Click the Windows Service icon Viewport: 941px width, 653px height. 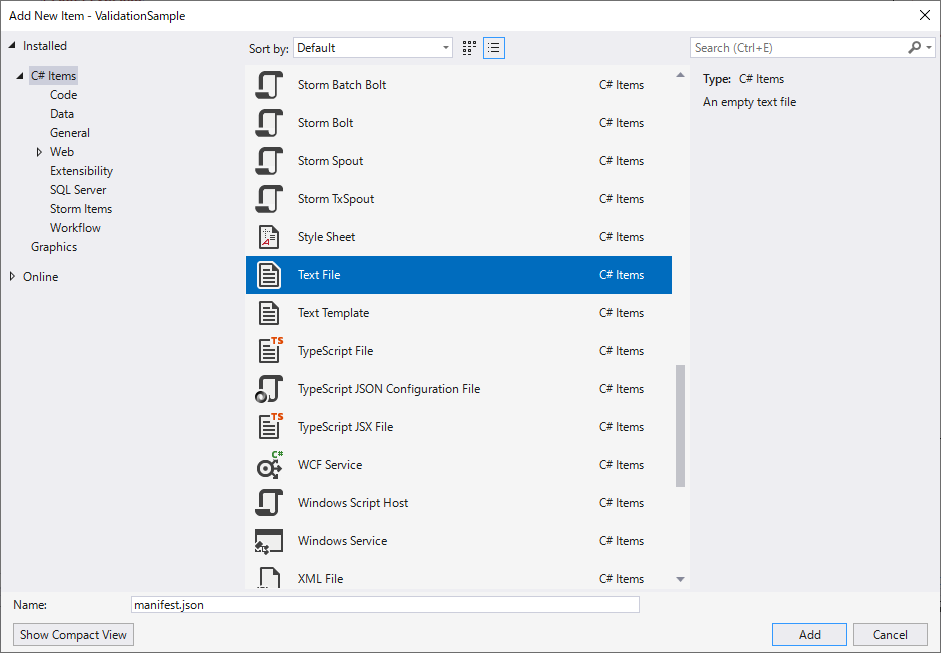[x=269, y=541]
